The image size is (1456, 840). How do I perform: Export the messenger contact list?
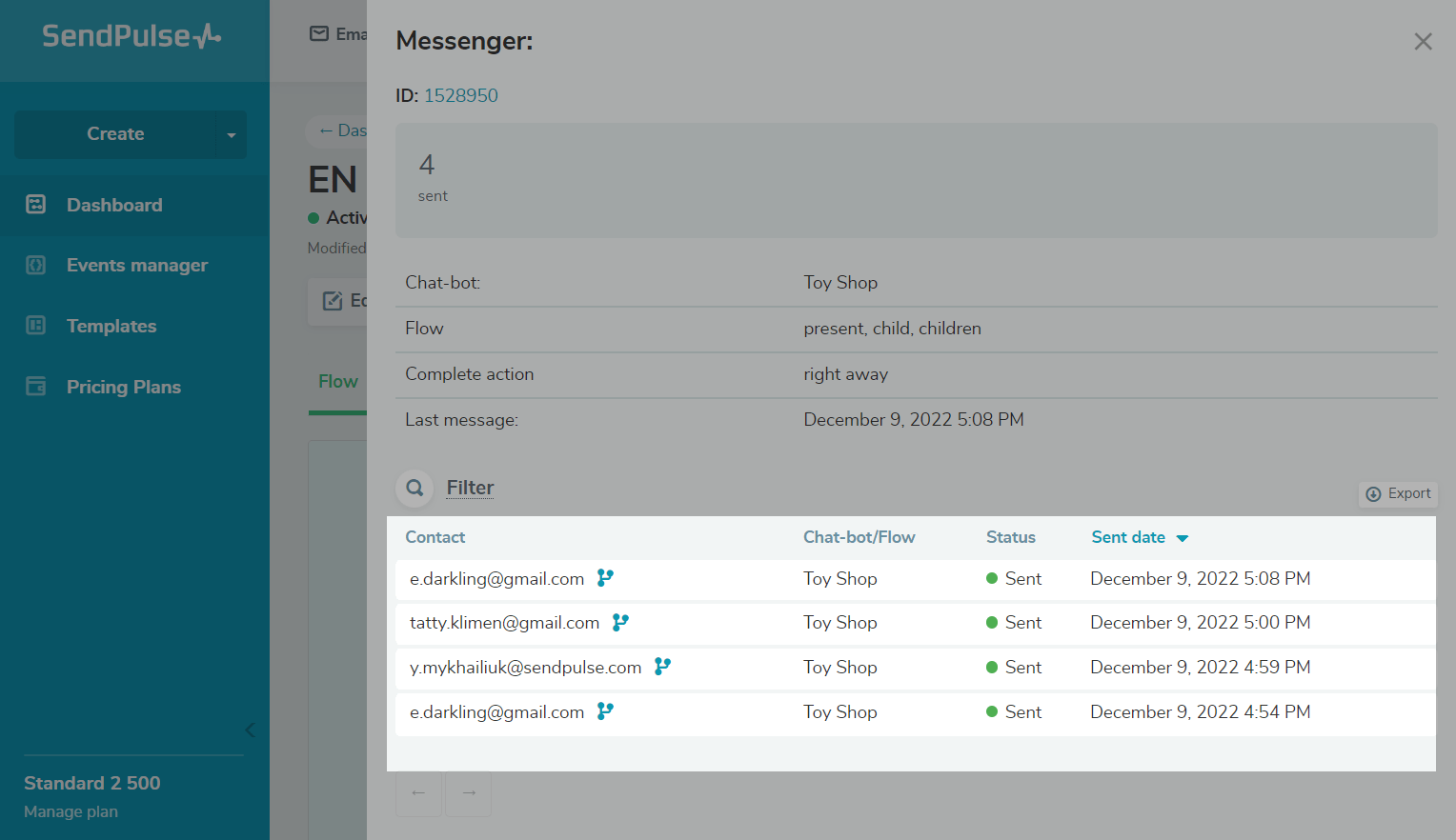click(1398, 493)
